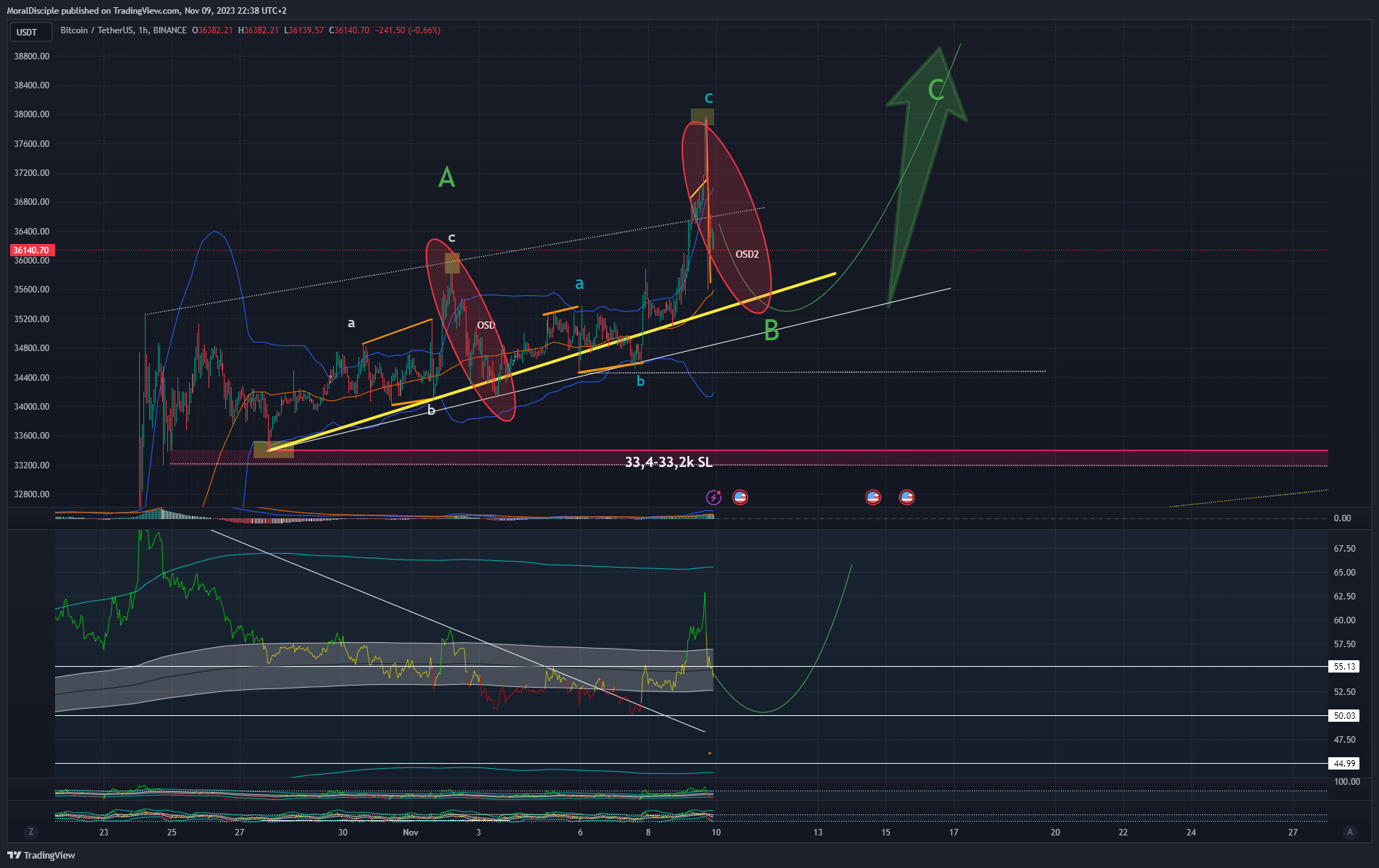Click the 0.00 volume pane axis label

point(1342,518)
